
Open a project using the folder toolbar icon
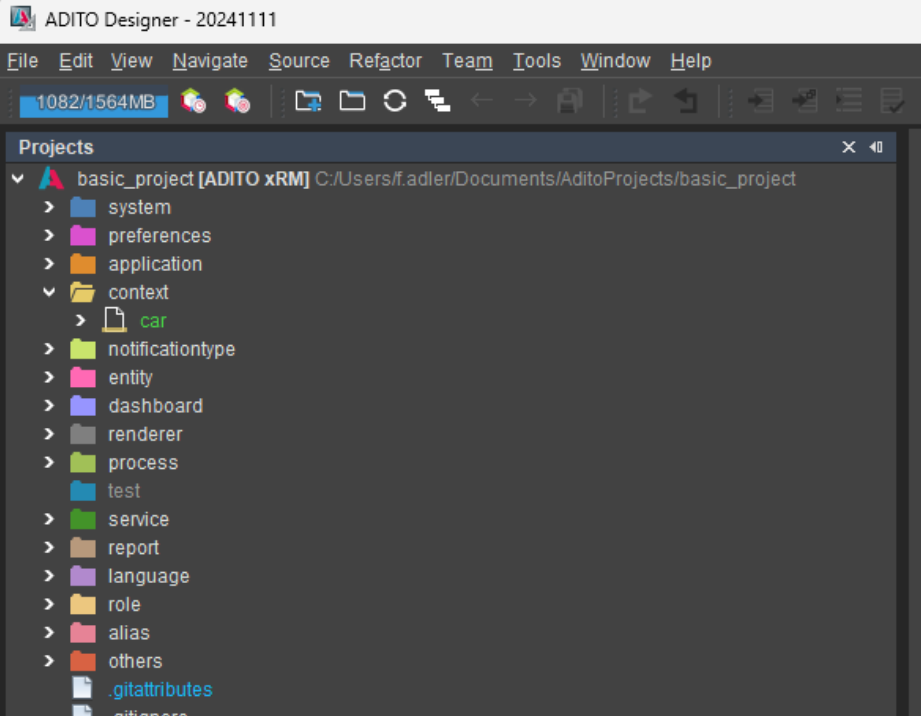coord(351,100)
